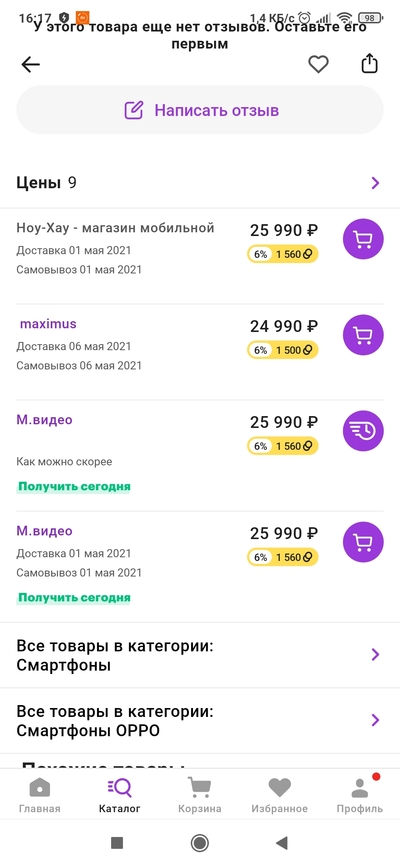
Task: Add maximus offer to cart
Action: click(363, 335)
